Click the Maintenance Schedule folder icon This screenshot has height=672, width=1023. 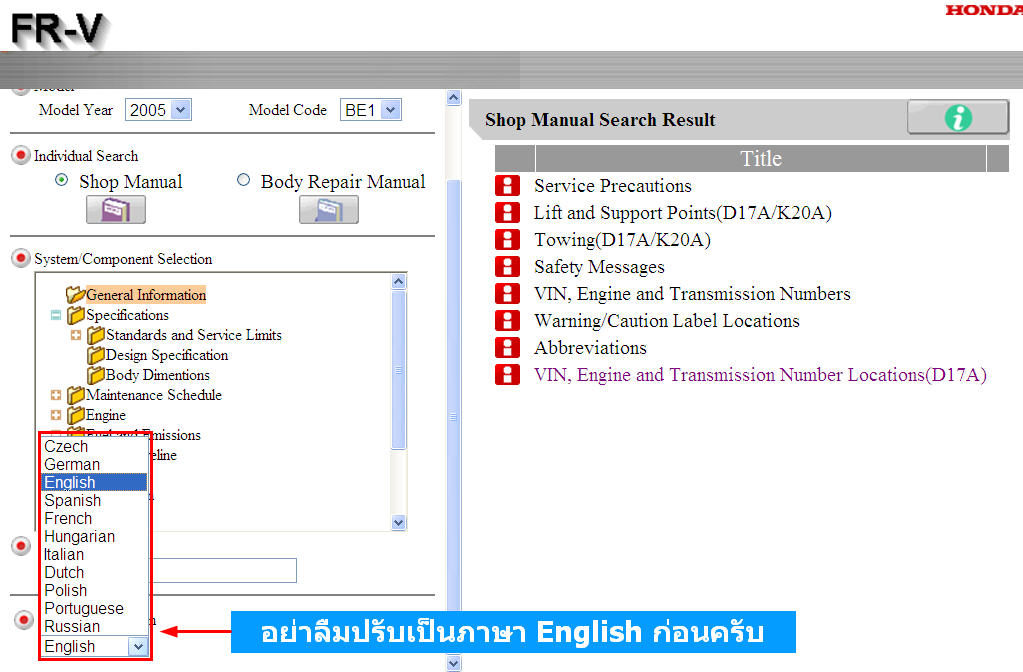(76, 395)
